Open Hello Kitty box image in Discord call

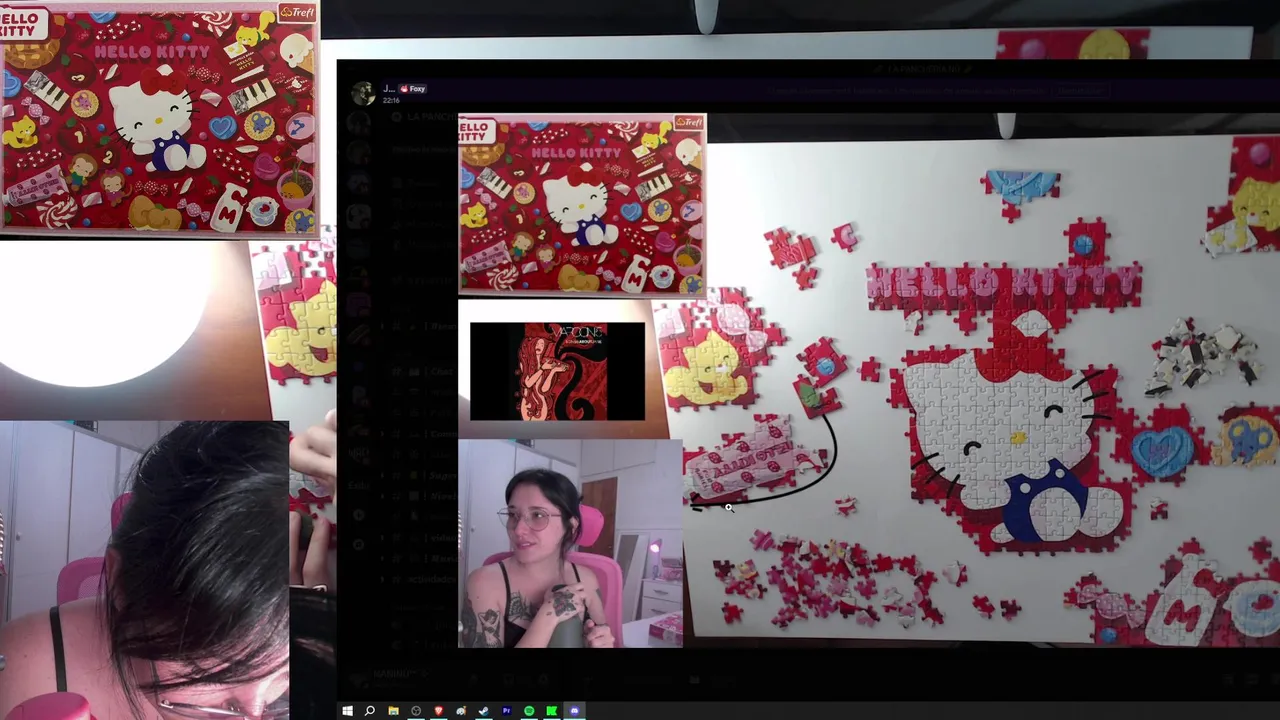[582, 205]
